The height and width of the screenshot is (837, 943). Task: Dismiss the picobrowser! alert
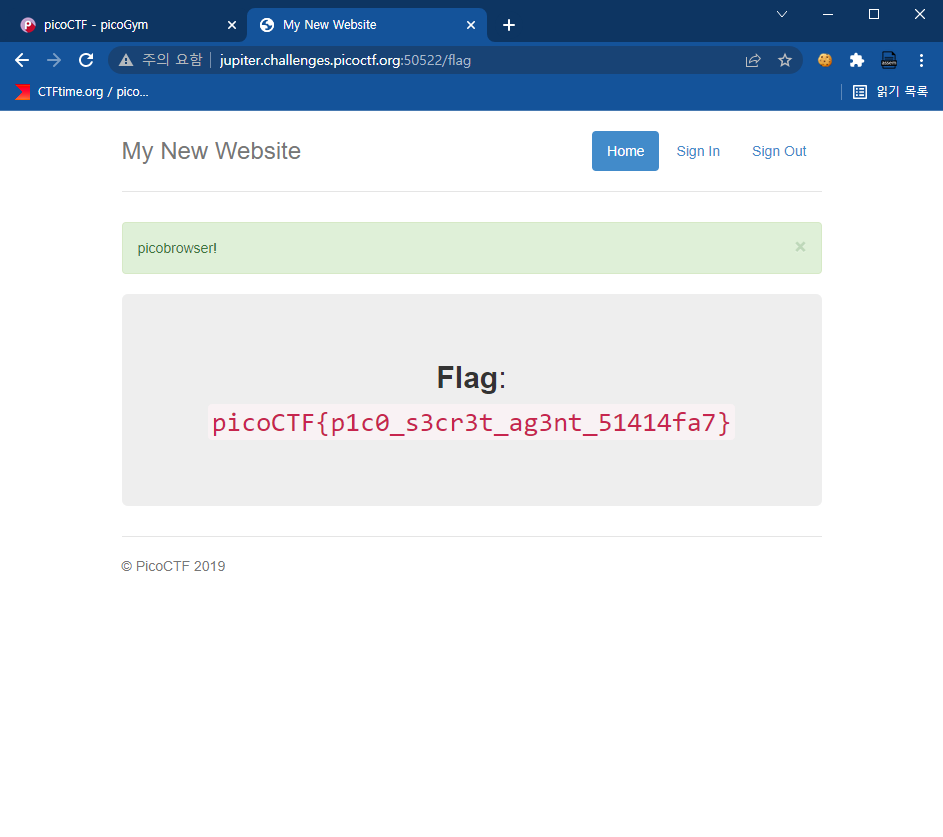(800, 247)
